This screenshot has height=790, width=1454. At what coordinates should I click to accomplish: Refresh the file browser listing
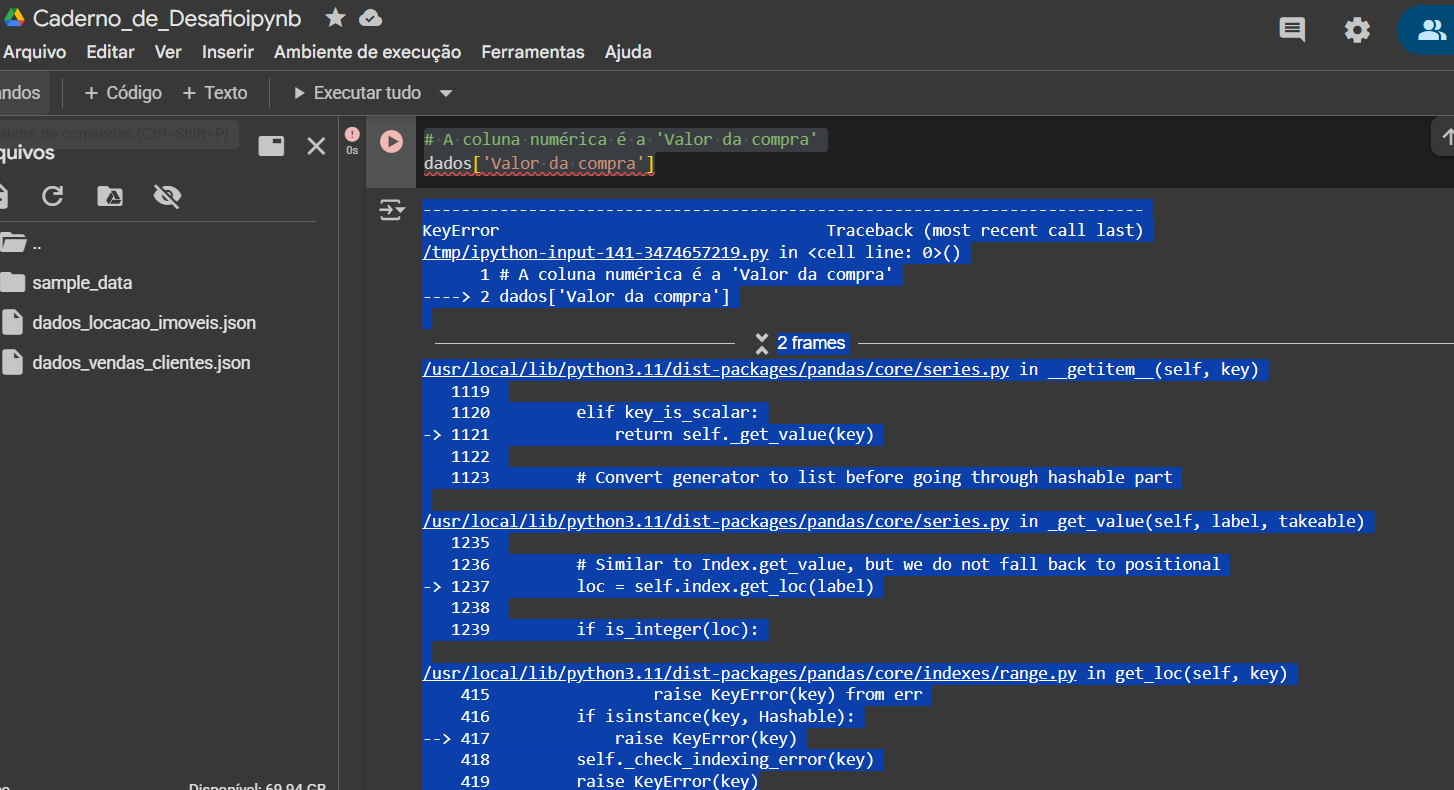(x=53, y=196)
